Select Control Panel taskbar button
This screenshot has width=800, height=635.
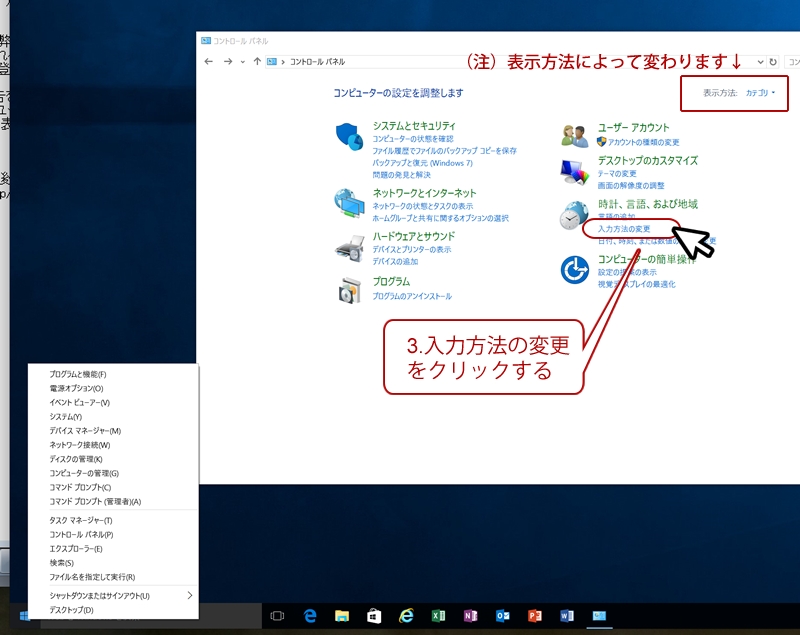599,616
